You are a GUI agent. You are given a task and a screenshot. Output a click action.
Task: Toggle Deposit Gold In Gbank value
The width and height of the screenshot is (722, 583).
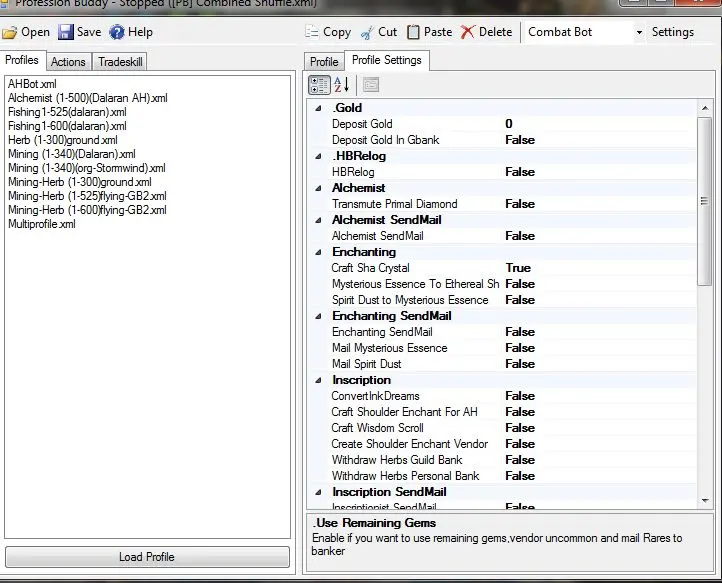[519, 140]
